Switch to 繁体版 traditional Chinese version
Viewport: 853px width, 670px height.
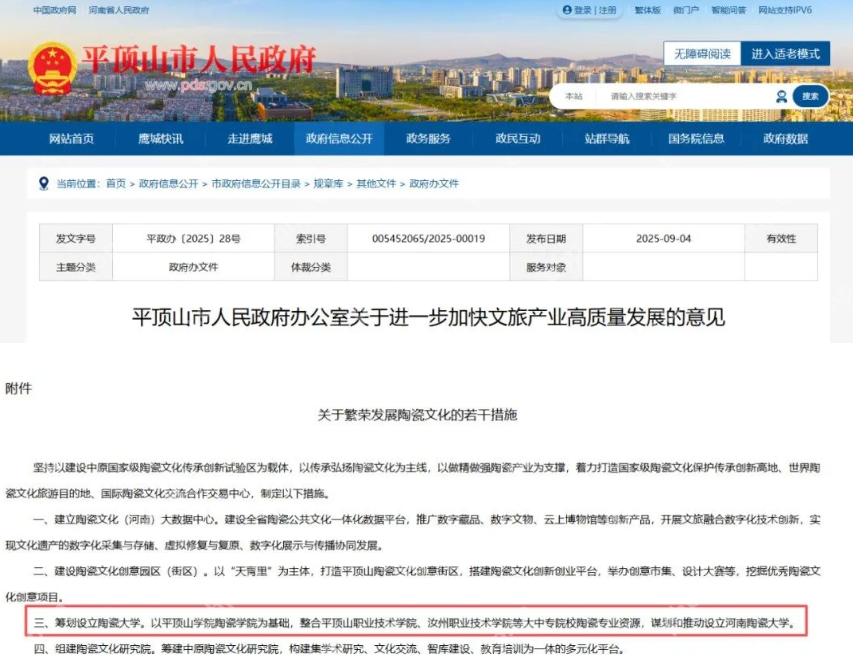(650, 12)
